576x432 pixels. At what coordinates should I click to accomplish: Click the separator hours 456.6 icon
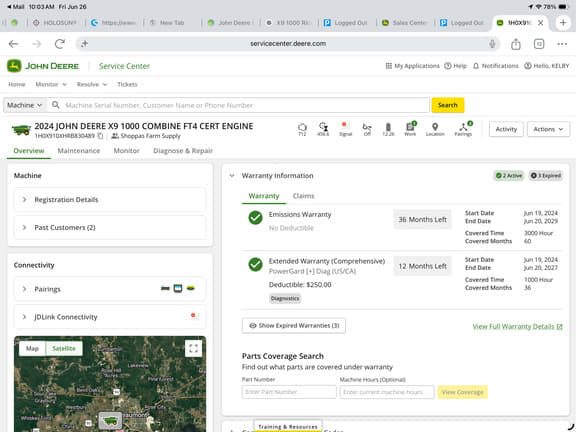pyautogui.click(x=323, y=129)
